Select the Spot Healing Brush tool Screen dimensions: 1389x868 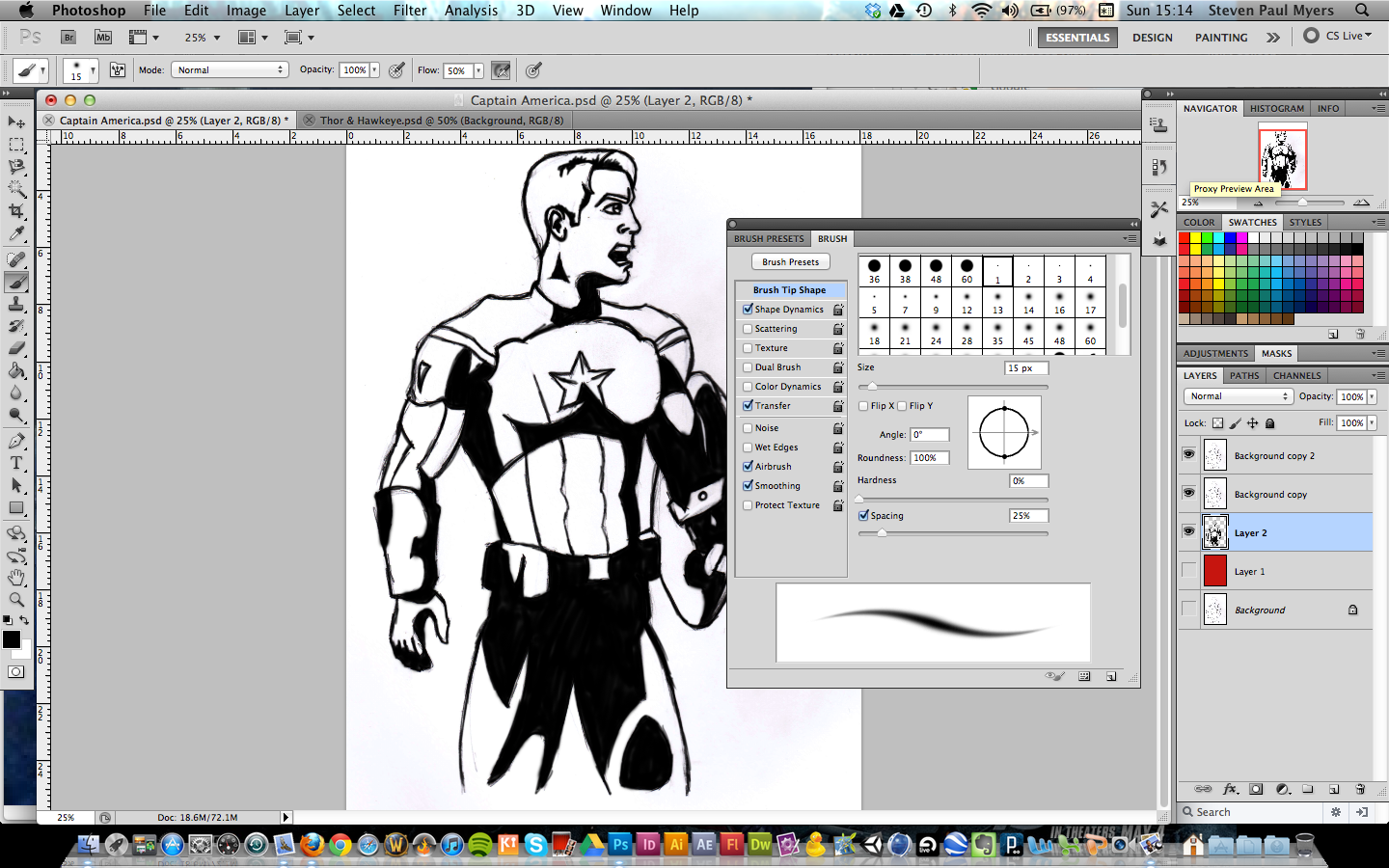click(16, 260)
